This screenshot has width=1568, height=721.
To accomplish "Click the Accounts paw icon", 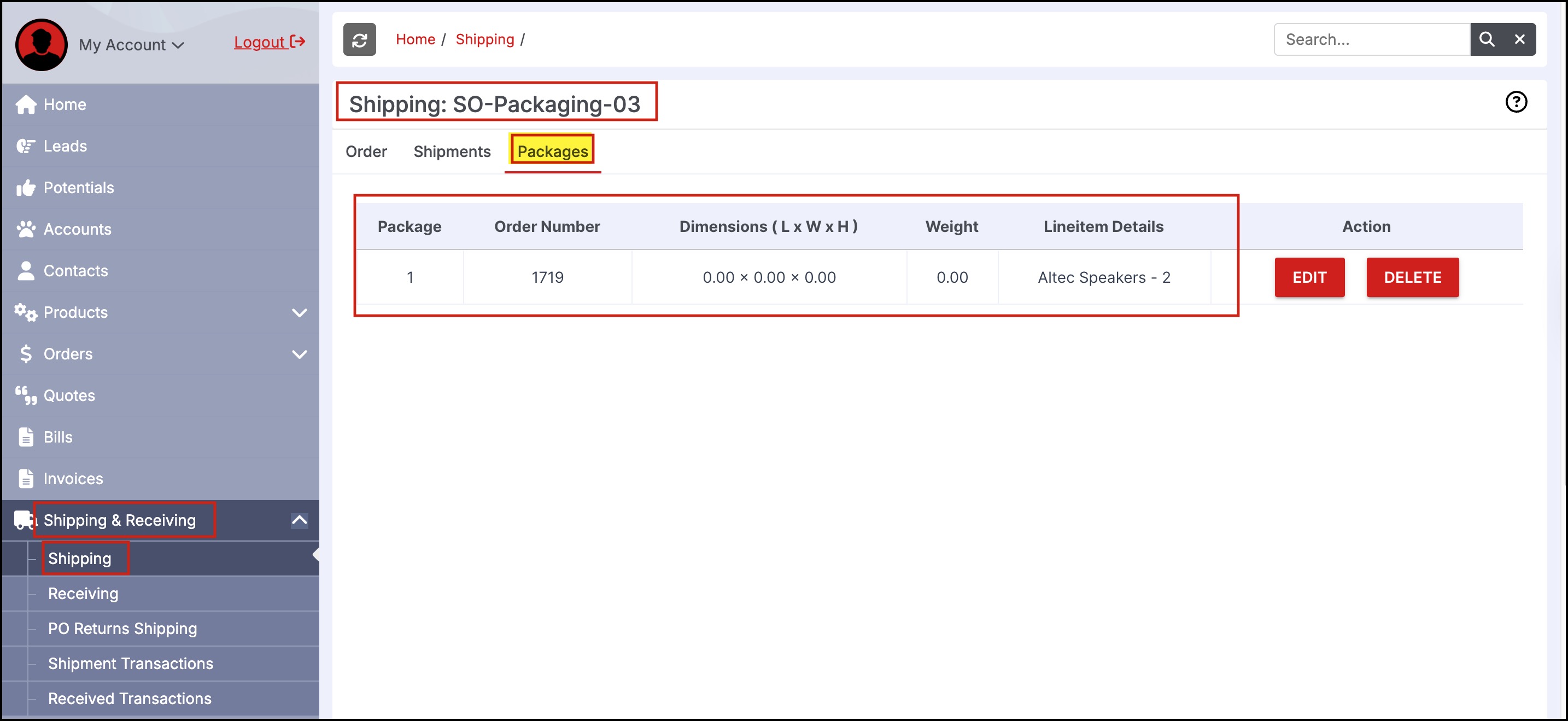I will pyautogui.click(x=26, y=229).
